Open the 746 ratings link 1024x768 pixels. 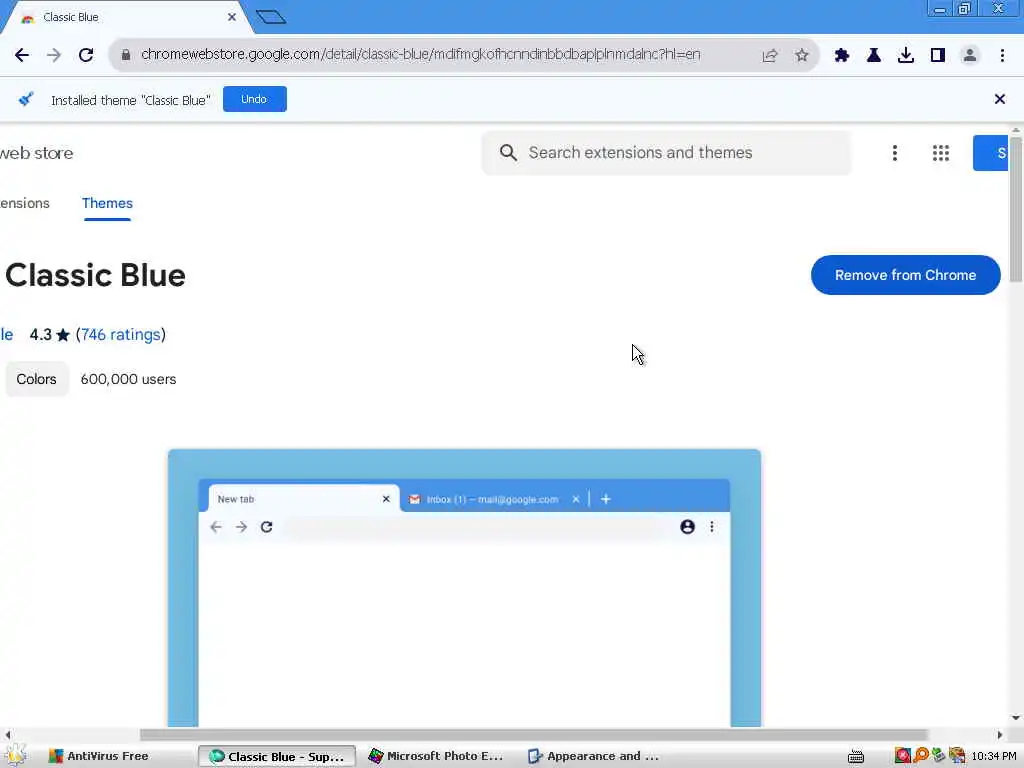pyautogui.click(x=121, y=335)
